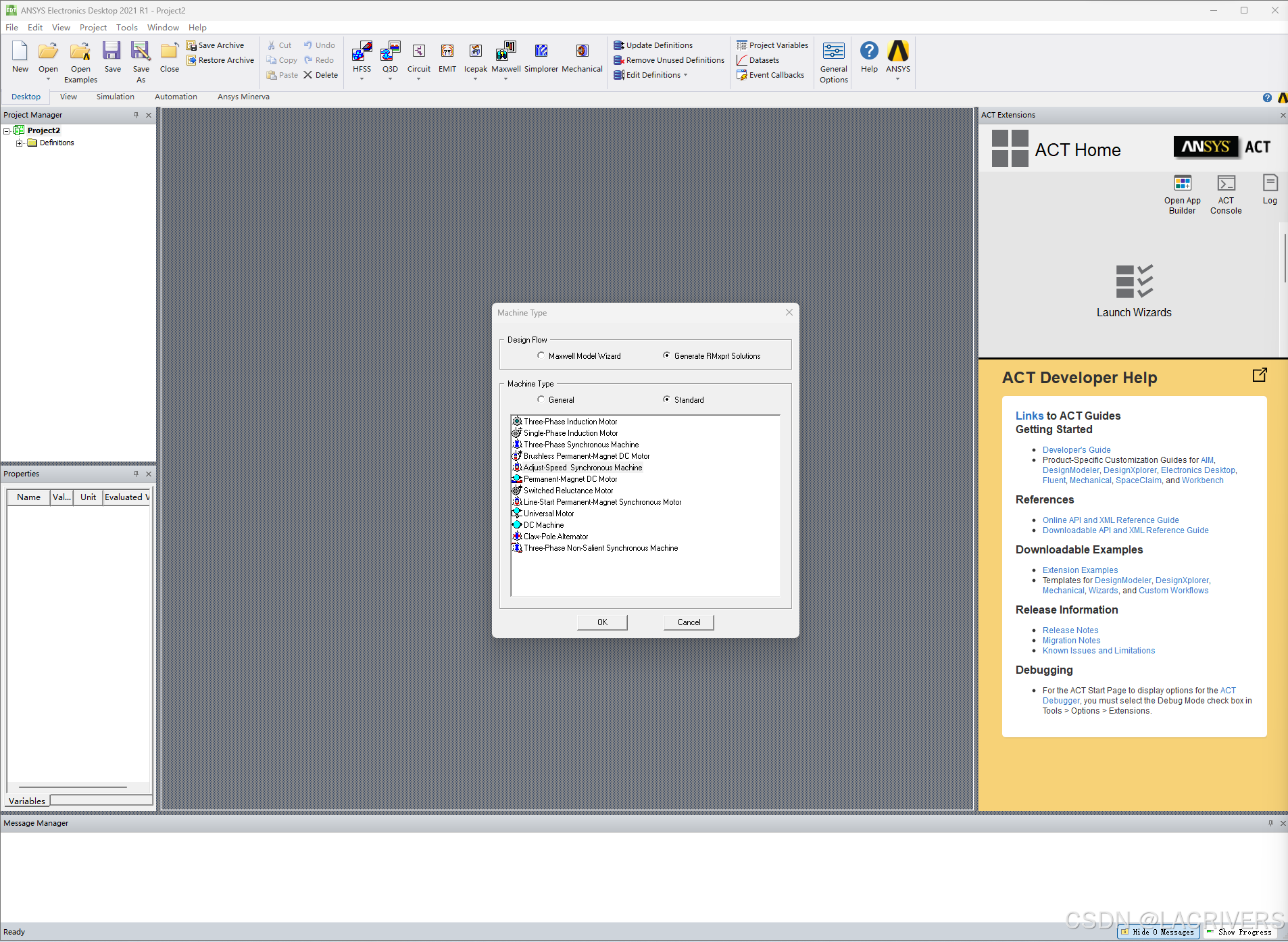Switch to the Automation ribbon tab
The image size is (1288, 942).
[176, 97]
